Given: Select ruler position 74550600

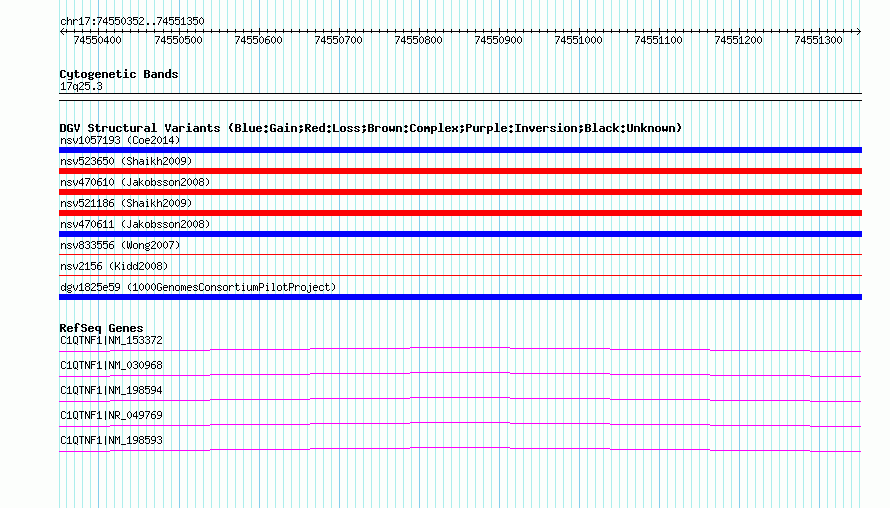Looking at the screenshot, I should [x=258, y=40].
